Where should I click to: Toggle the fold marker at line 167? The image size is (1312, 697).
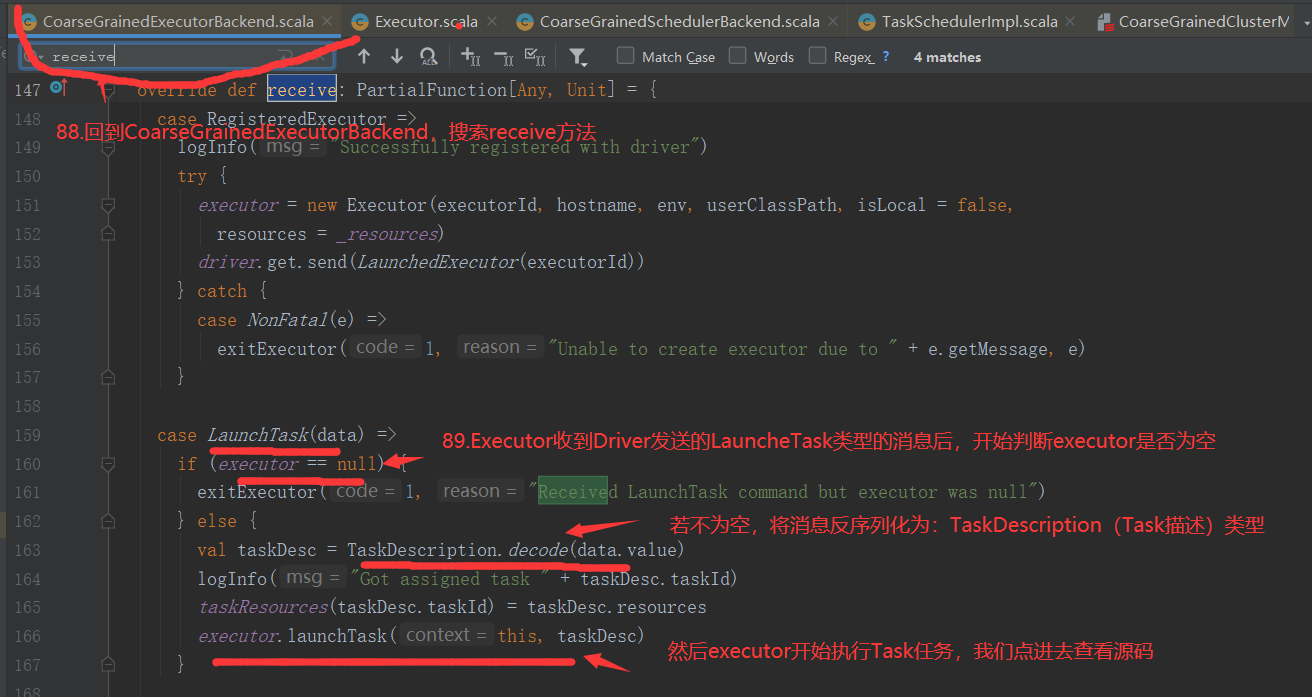107,664
